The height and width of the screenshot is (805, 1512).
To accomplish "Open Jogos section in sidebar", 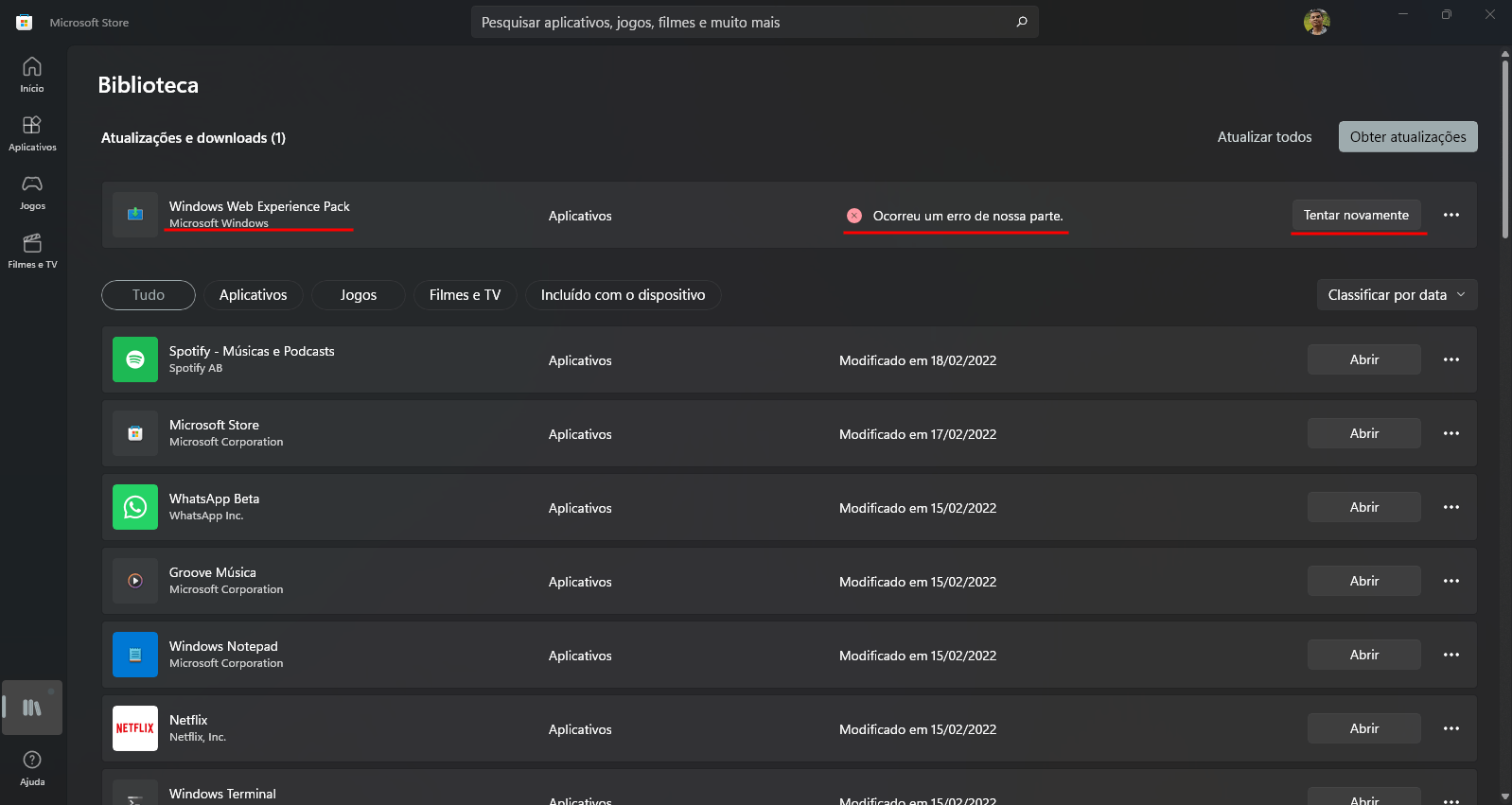I will point(32,192).
